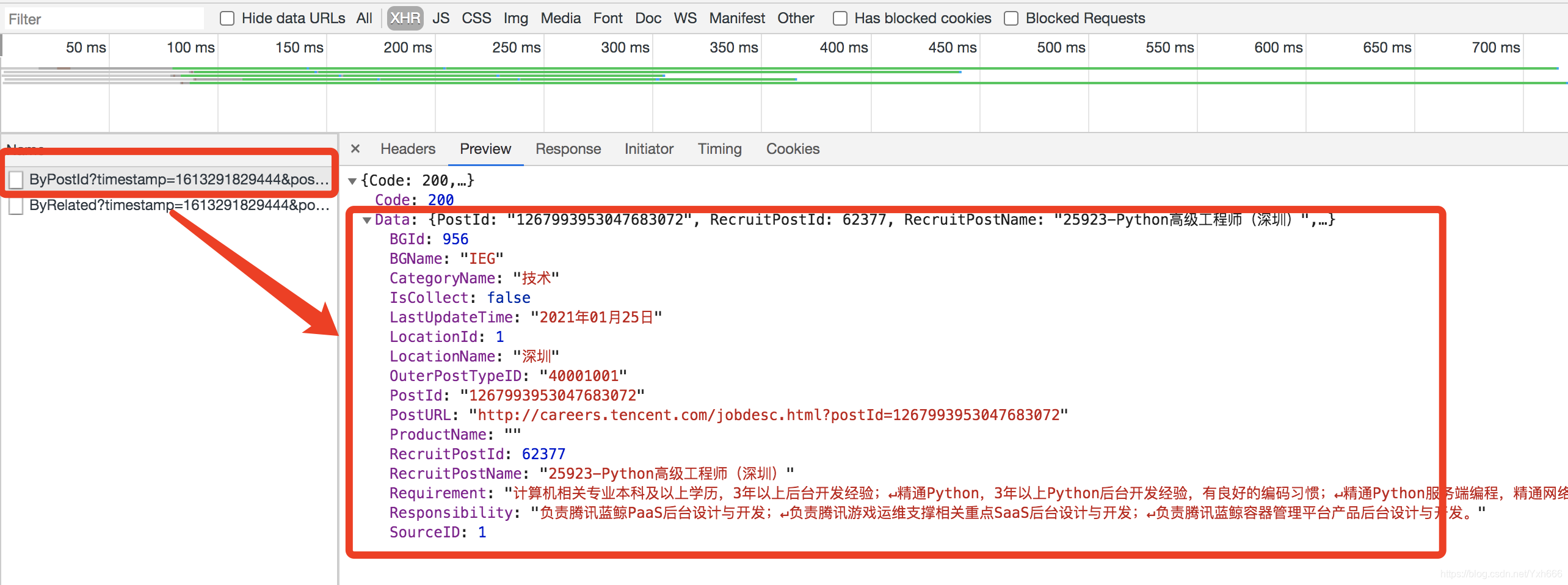
Task: Click the IsCollect: false property
Action: [460, 297]
